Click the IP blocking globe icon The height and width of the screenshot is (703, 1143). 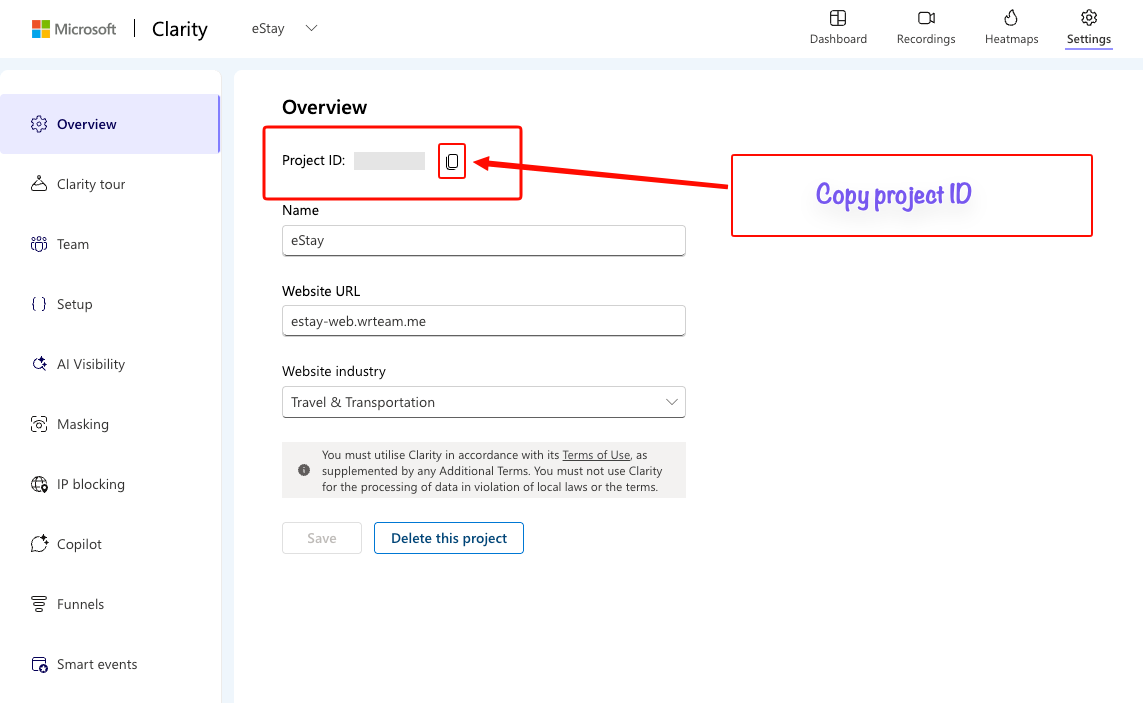pyautogui.click(x=39, y=484)
